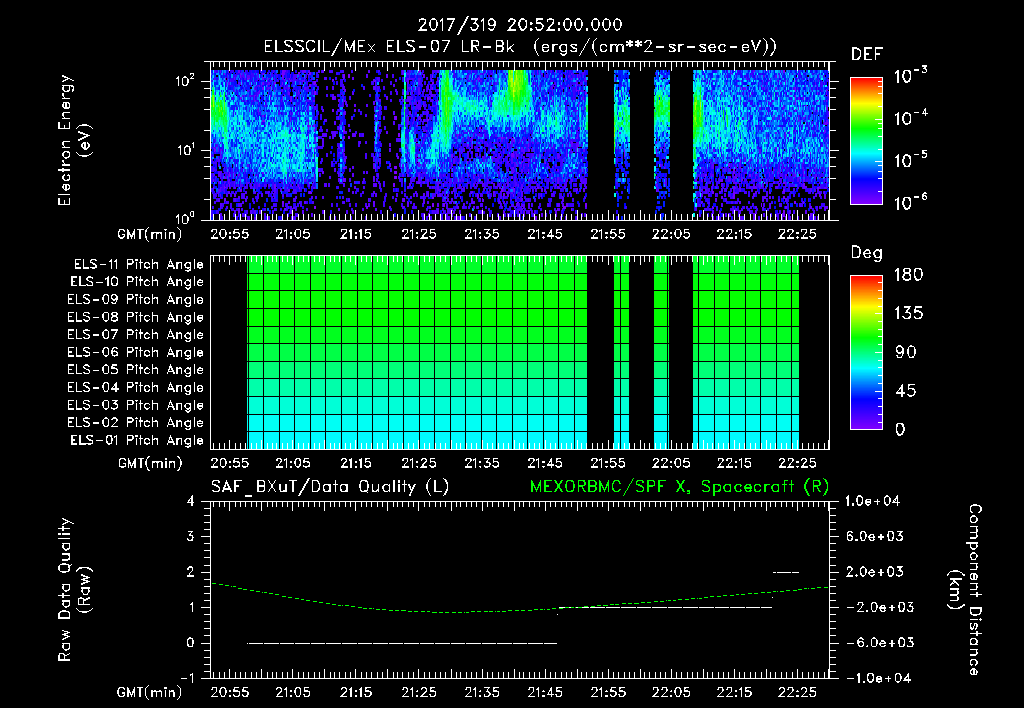The width and height of the screenshot is (1024, 708).
Task: Click the '1.0e+04' right-axis value
Action: (x=872, y=502)
